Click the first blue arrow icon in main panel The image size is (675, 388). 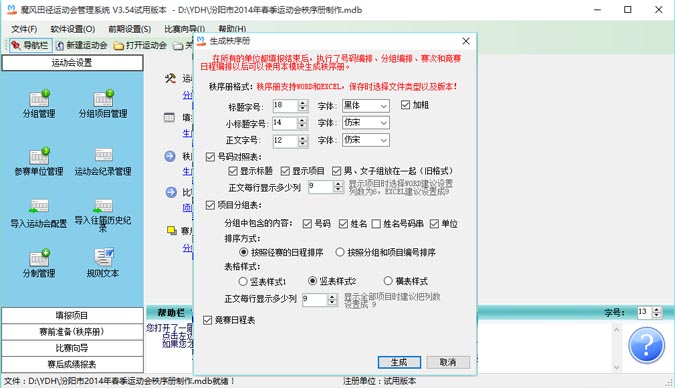pyautogui.click(x=170, y=156)
